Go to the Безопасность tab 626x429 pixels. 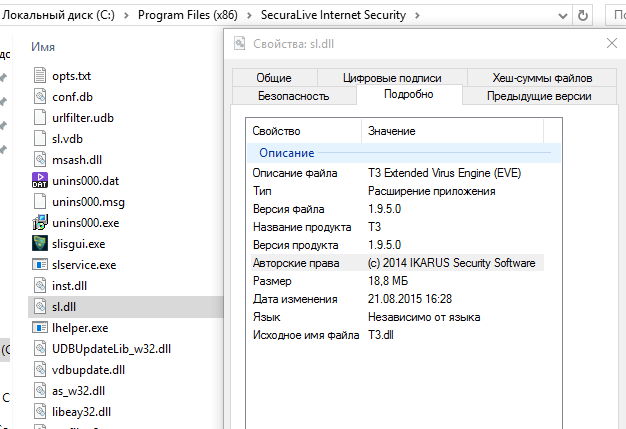click(x=293, y=96)
